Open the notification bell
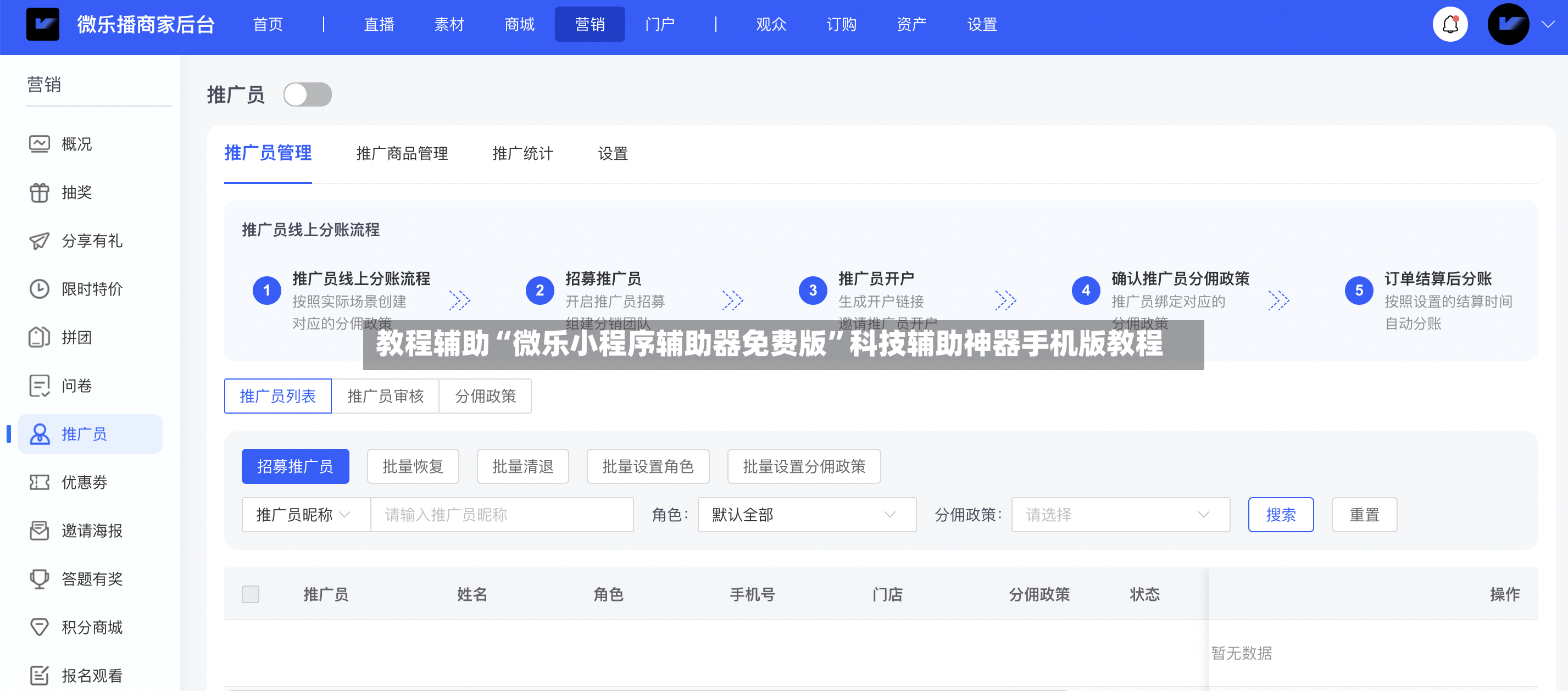The width and height of the screenshot is (1568, 691). coord(1450,25)
